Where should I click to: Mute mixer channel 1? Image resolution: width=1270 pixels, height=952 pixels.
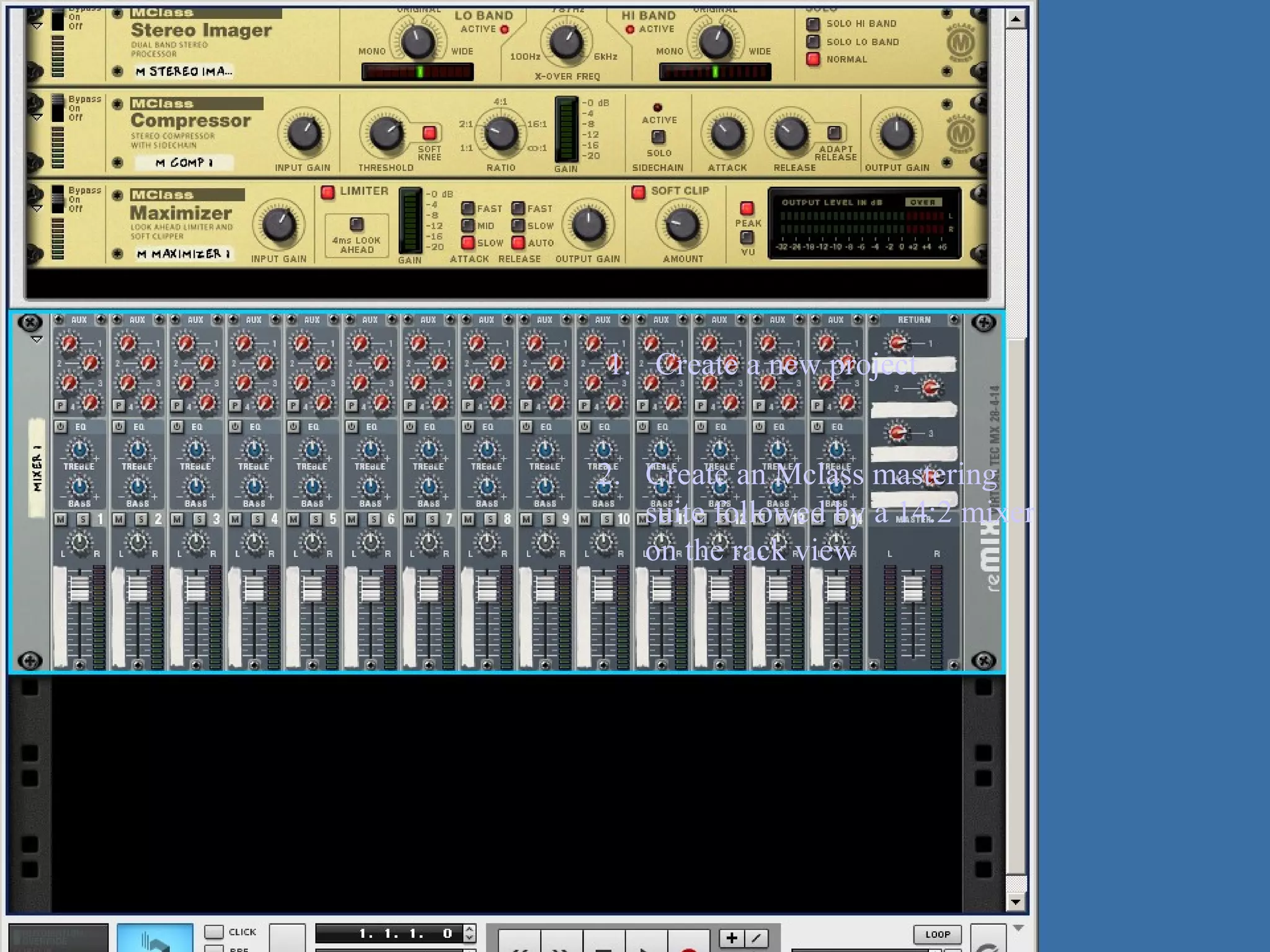[60, 519]
